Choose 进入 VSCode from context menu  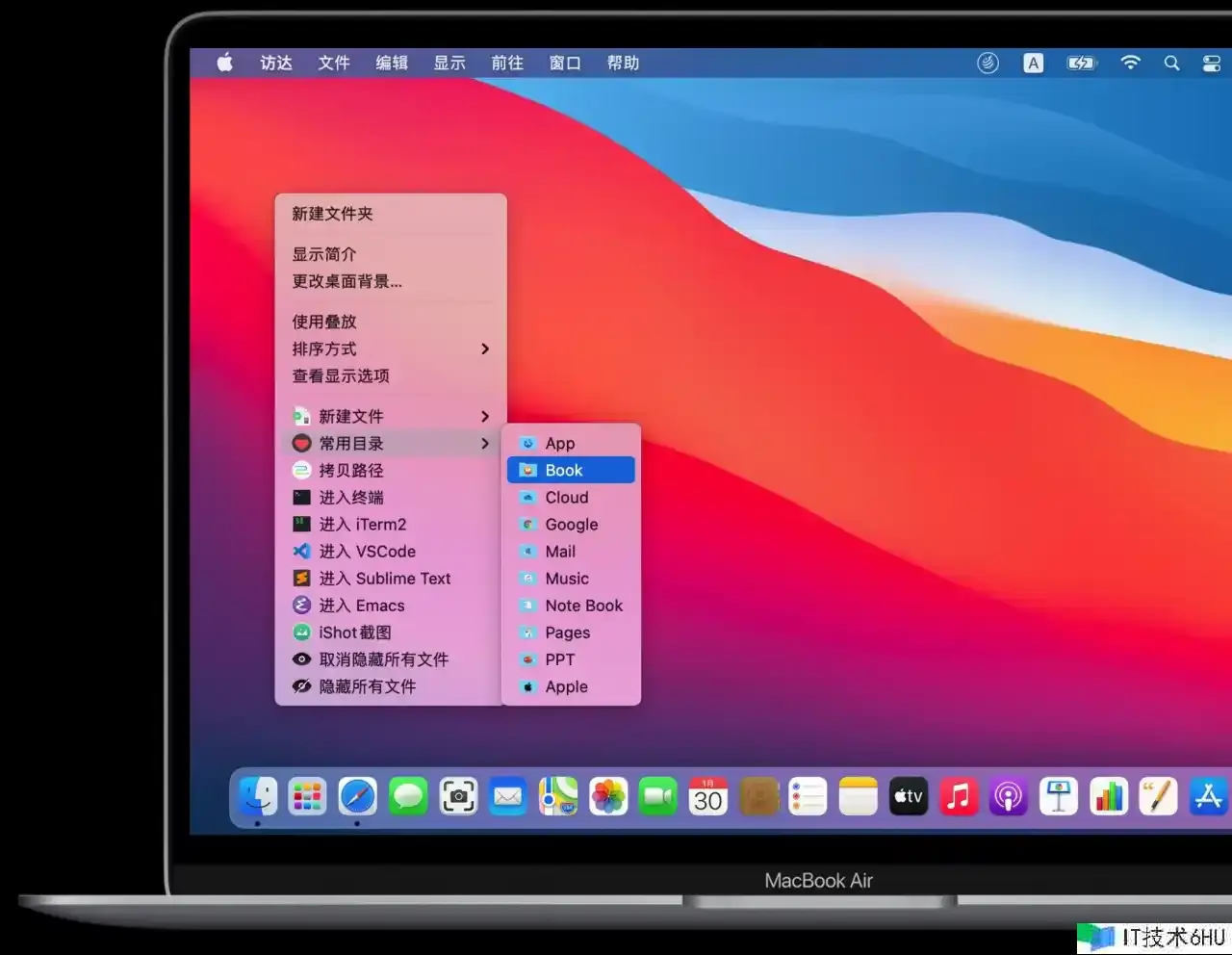coord(367,552)
